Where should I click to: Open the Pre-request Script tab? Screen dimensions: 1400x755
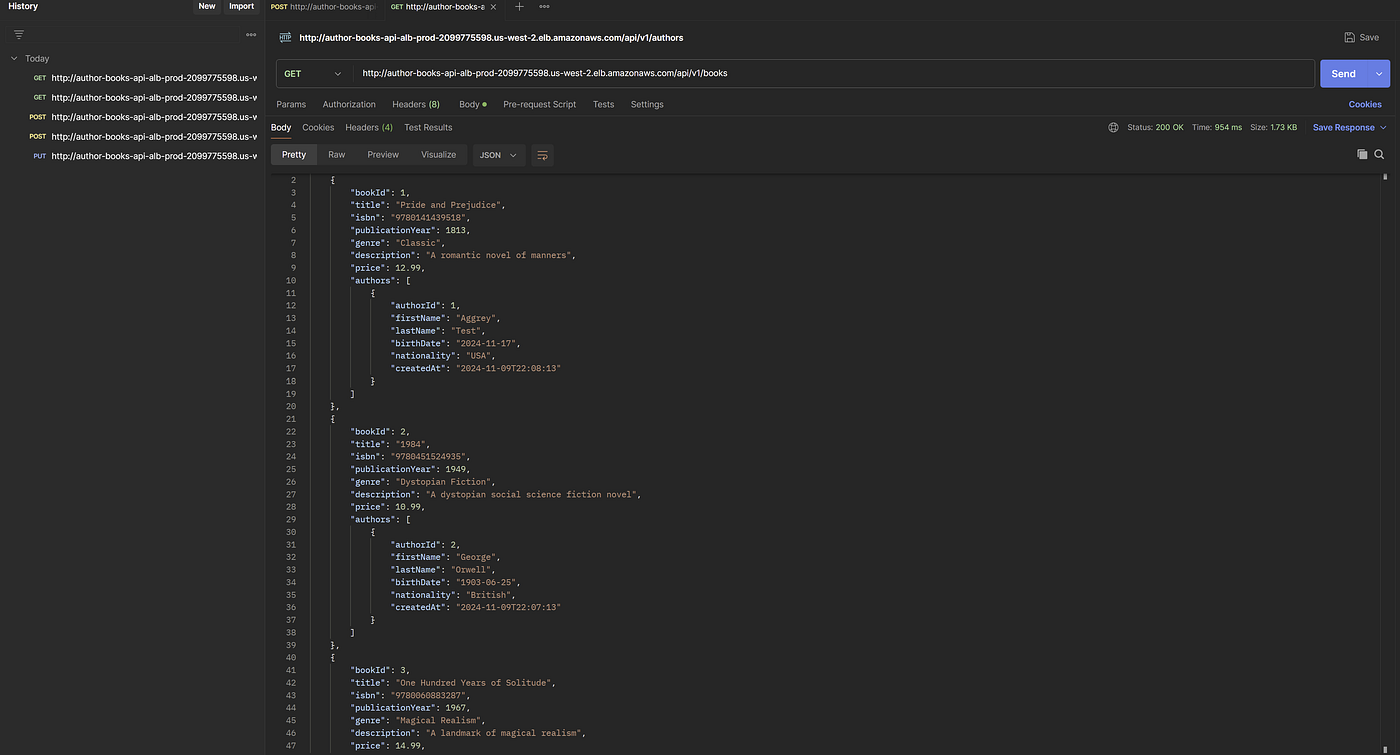click(540, 104)
